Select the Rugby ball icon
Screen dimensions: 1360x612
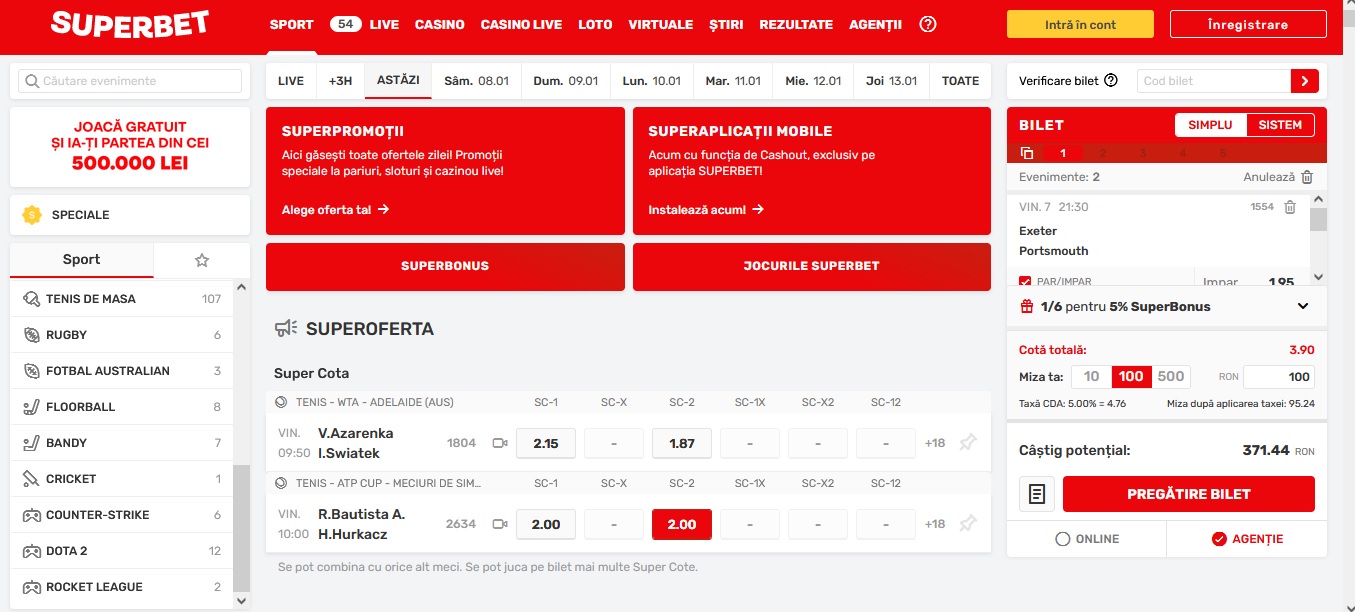pyautogui.click(x=30, y=335)
